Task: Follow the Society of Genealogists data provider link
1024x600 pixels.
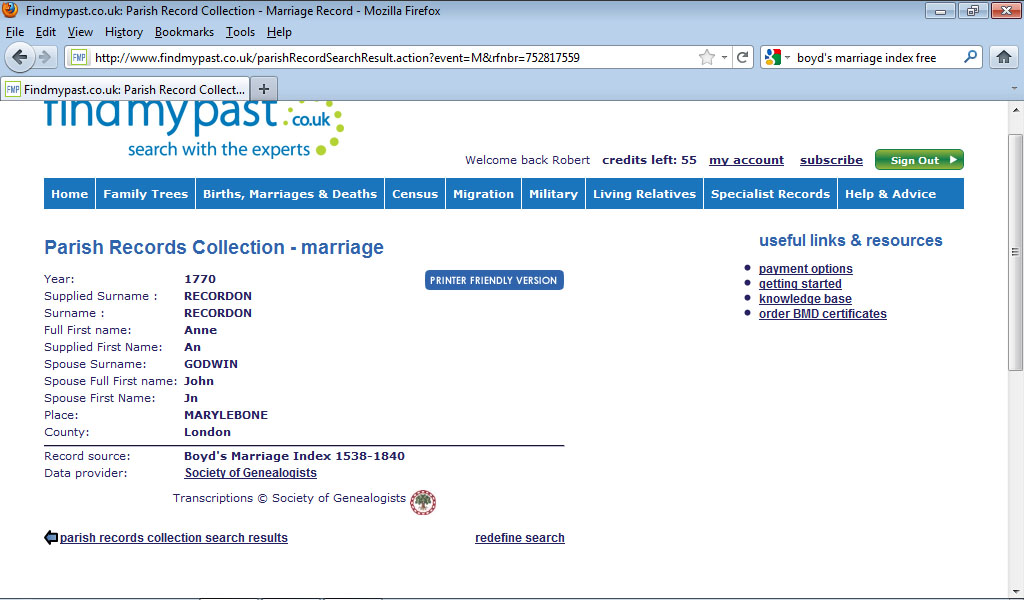Action: pos(251,473)
